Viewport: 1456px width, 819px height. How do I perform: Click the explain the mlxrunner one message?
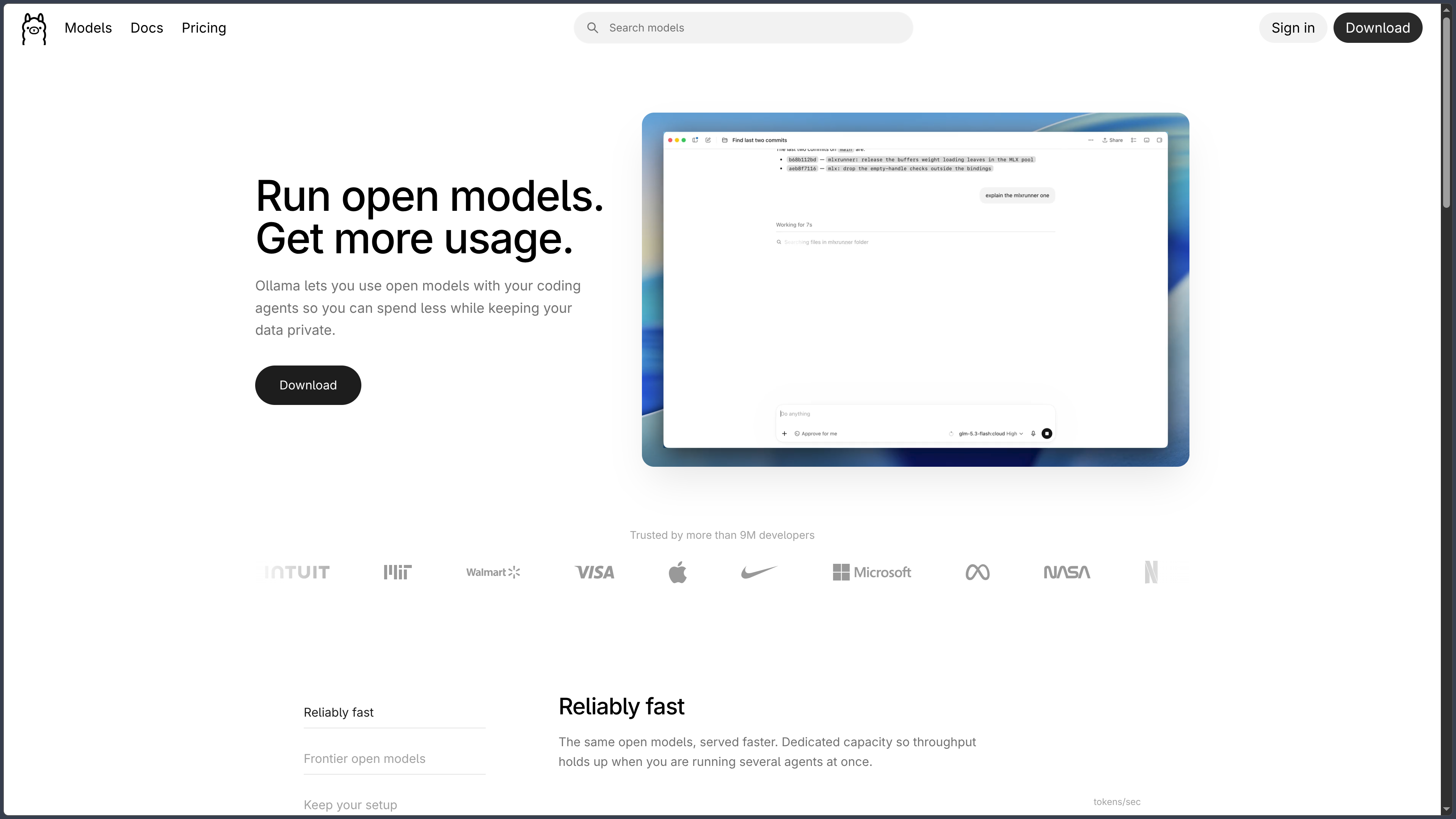tap(1017, 196)
